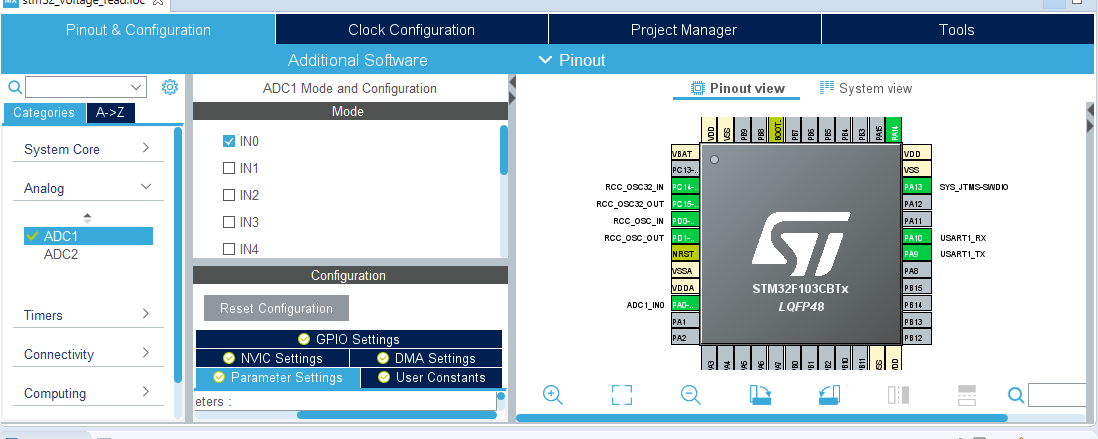Enable the IN2 channel checkbox
Viewport: 1098px width, 439px height.
(x=228, y=195)
